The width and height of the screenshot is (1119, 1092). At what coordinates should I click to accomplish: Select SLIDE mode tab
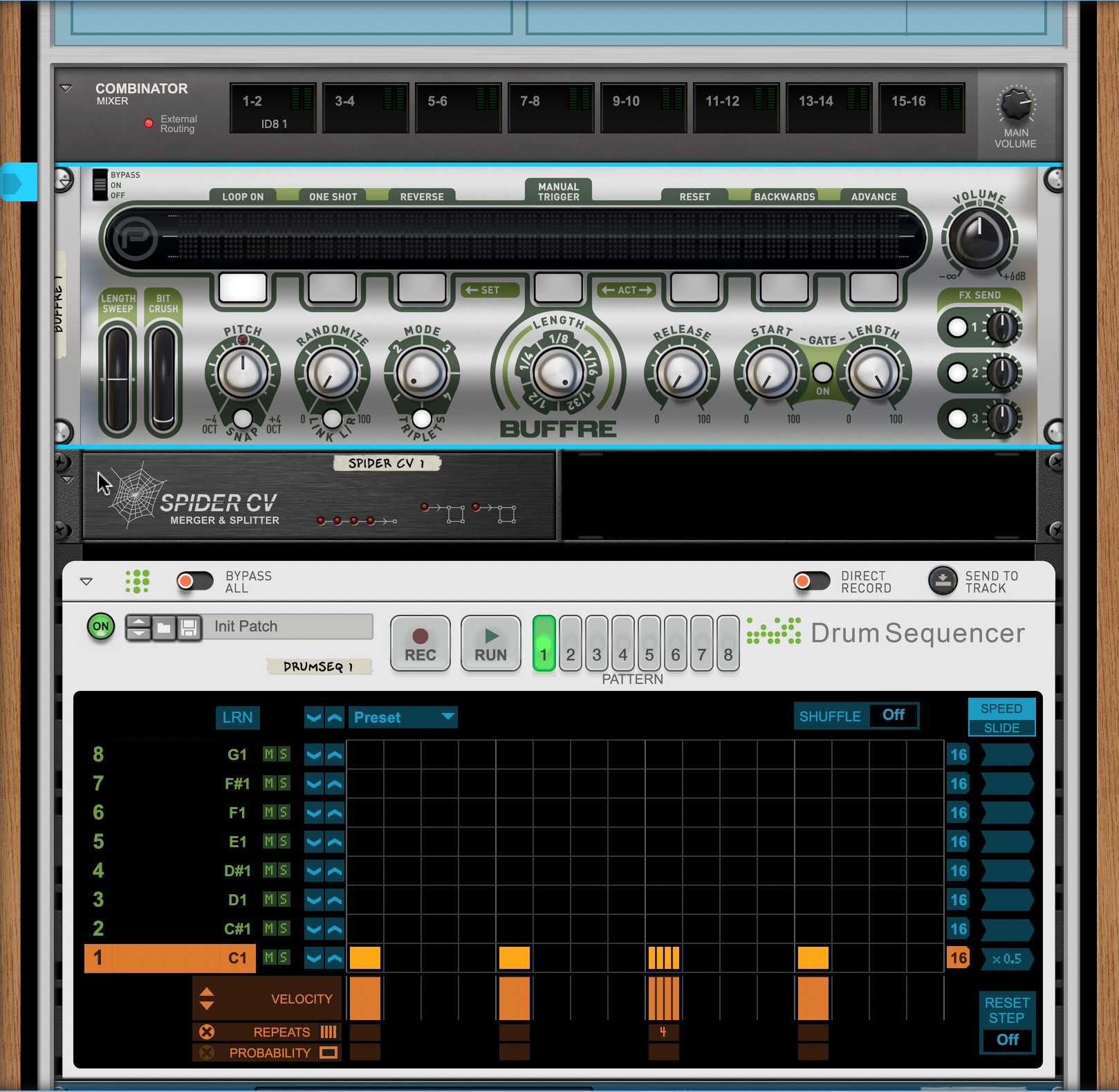coord(1001,728)
